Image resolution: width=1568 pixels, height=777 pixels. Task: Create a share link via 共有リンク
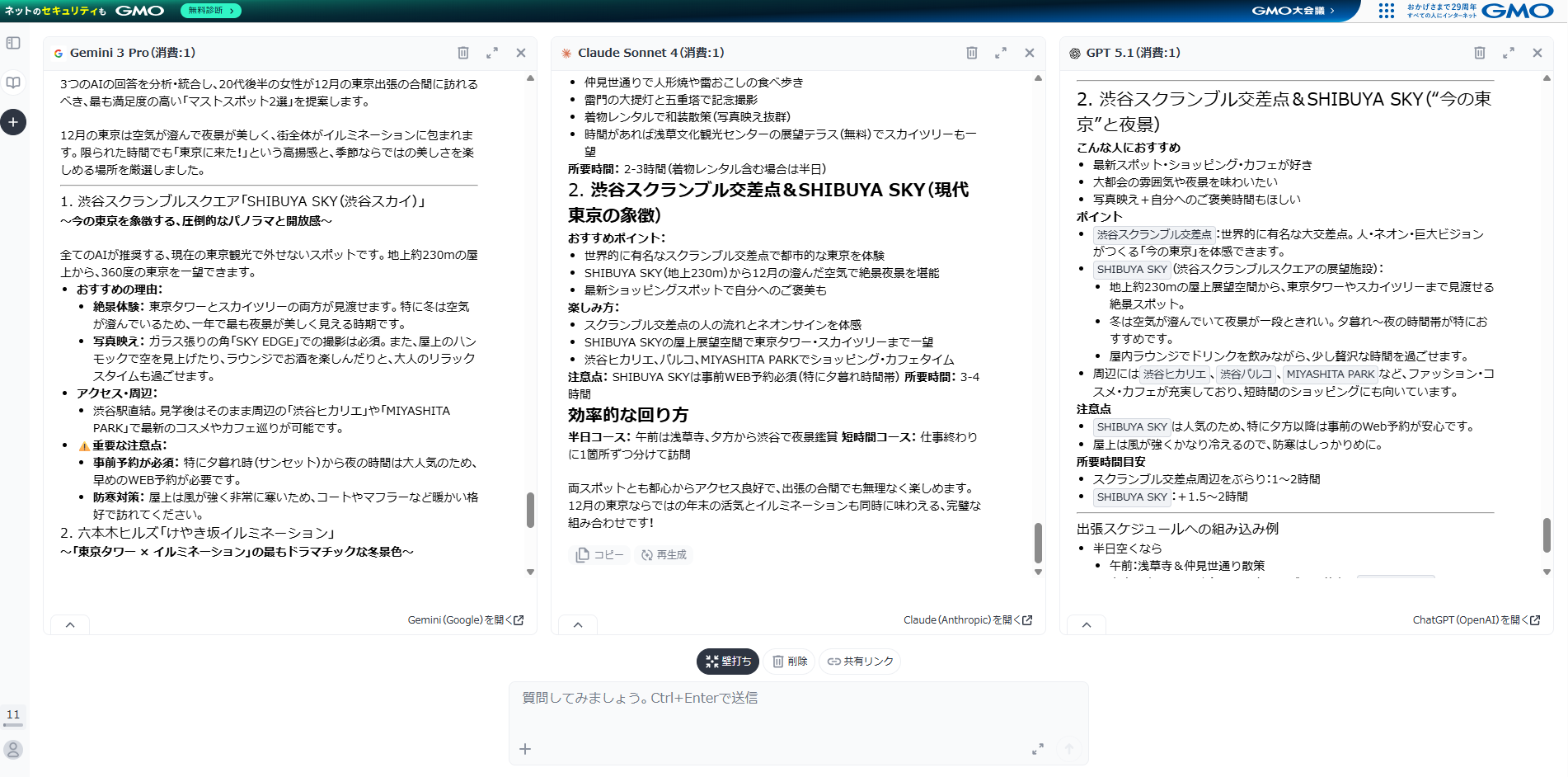(859, 661)
